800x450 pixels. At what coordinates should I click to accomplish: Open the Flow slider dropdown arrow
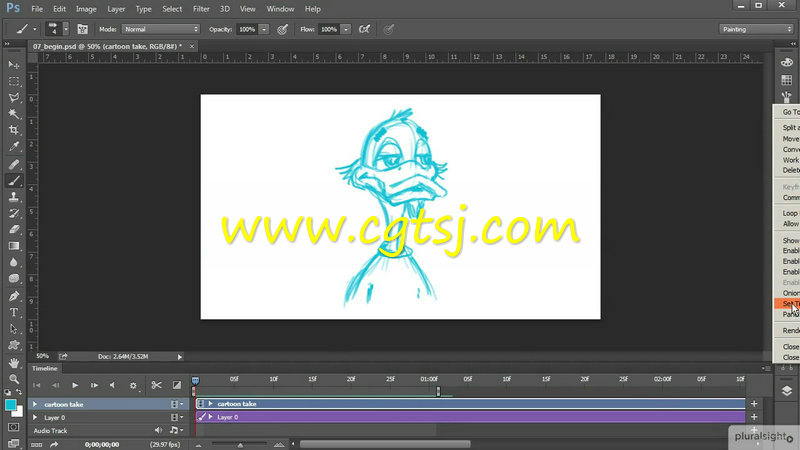pyautogui.click(x=346, y=29)
